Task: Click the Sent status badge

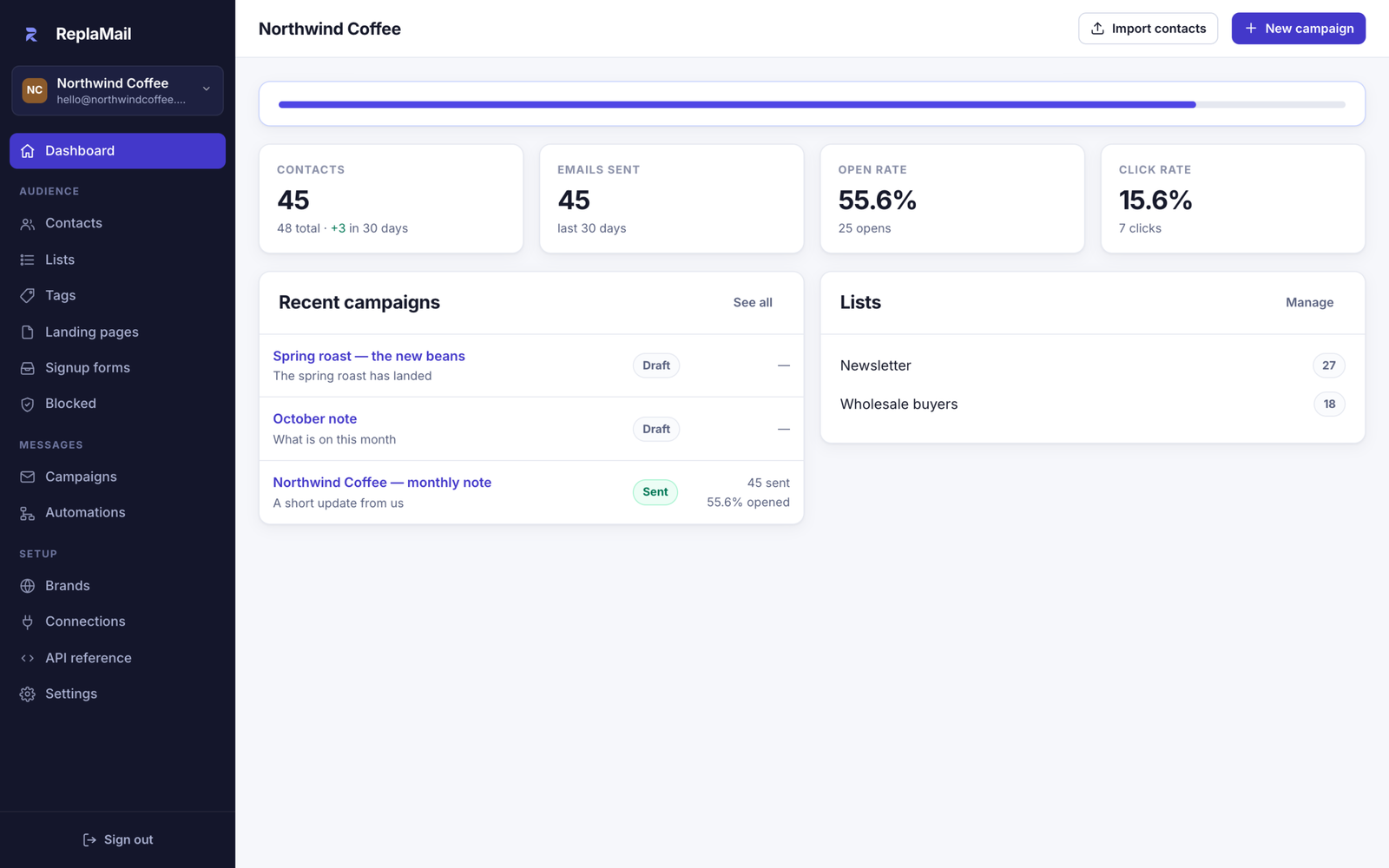Action: [655, 492]
